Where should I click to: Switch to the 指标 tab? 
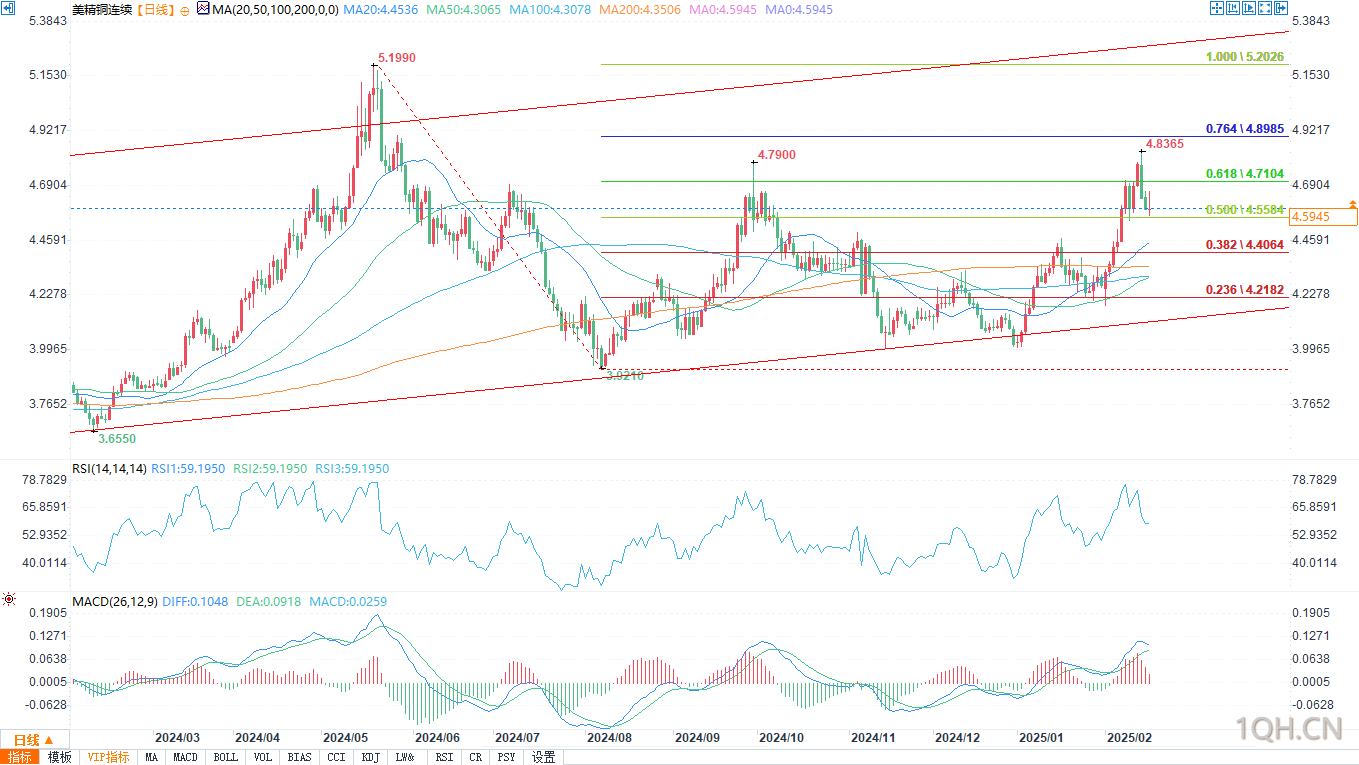pyautogui.click(x=20, y=757)
